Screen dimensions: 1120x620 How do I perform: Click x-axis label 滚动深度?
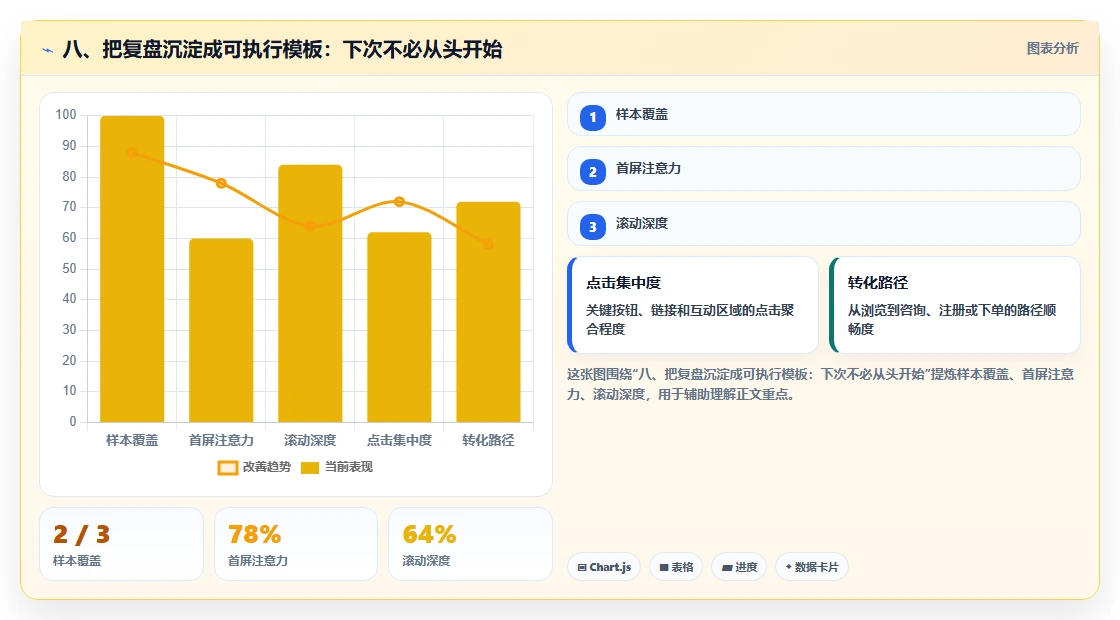[310, 441]
